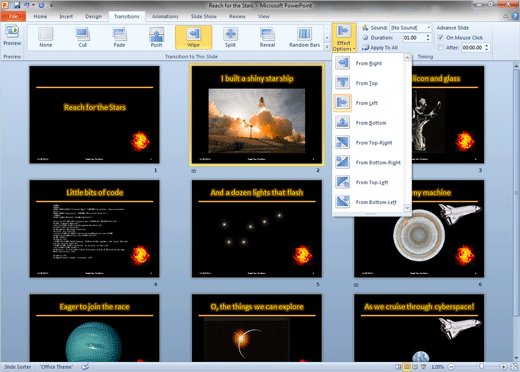
Task: Adjust the Duration spinner arrows
Action: click(x=428, y=38)
